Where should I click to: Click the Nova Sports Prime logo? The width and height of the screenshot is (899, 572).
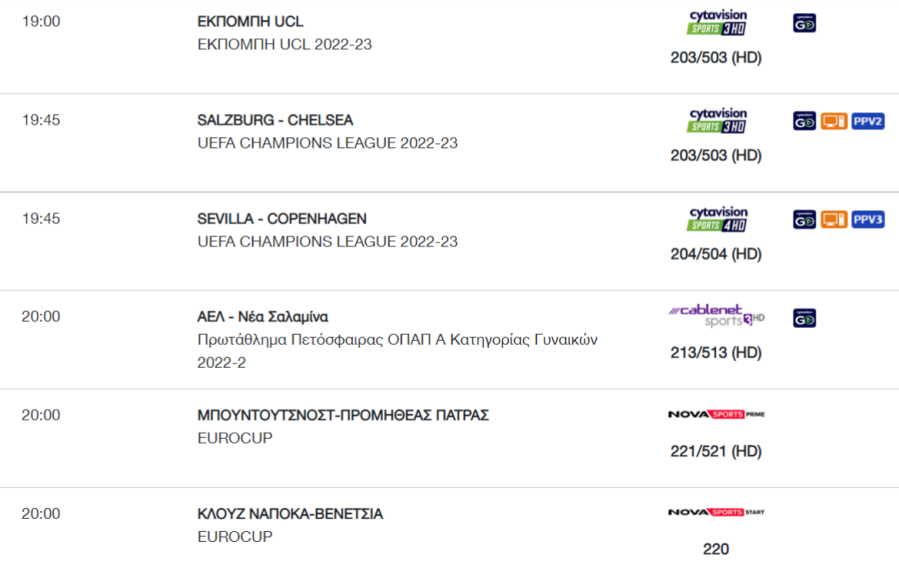pyautogui.click(x=717, y=414)
